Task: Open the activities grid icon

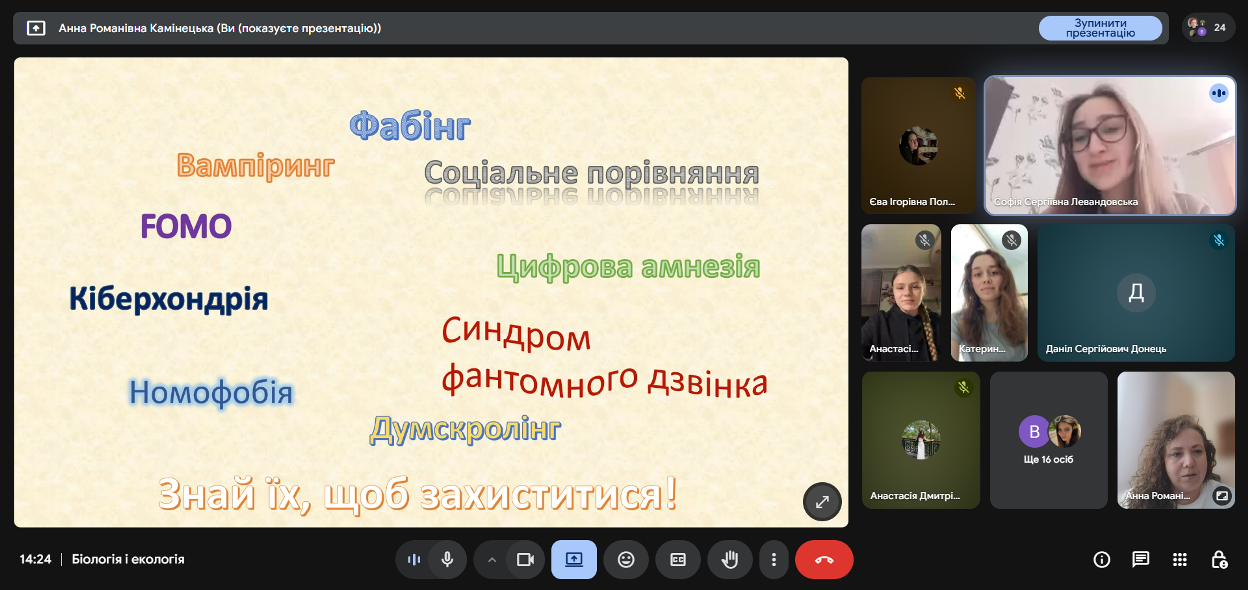Action: (1180, 560)
